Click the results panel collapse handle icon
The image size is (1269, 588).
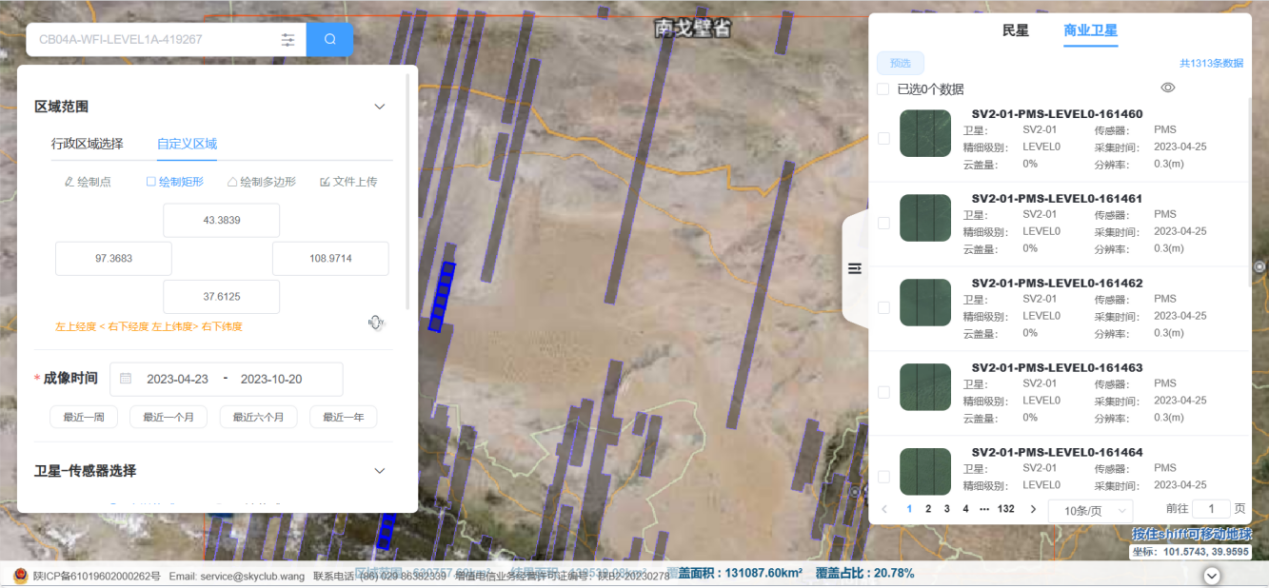pyautogui.click(x=855, y=268)
